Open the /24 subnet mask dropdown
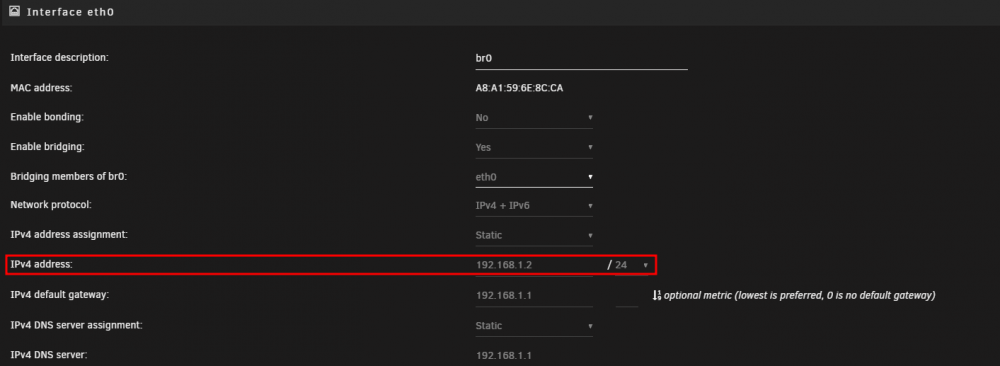The height and width of the screenshot is (366, 1000). tap(631, 265)
